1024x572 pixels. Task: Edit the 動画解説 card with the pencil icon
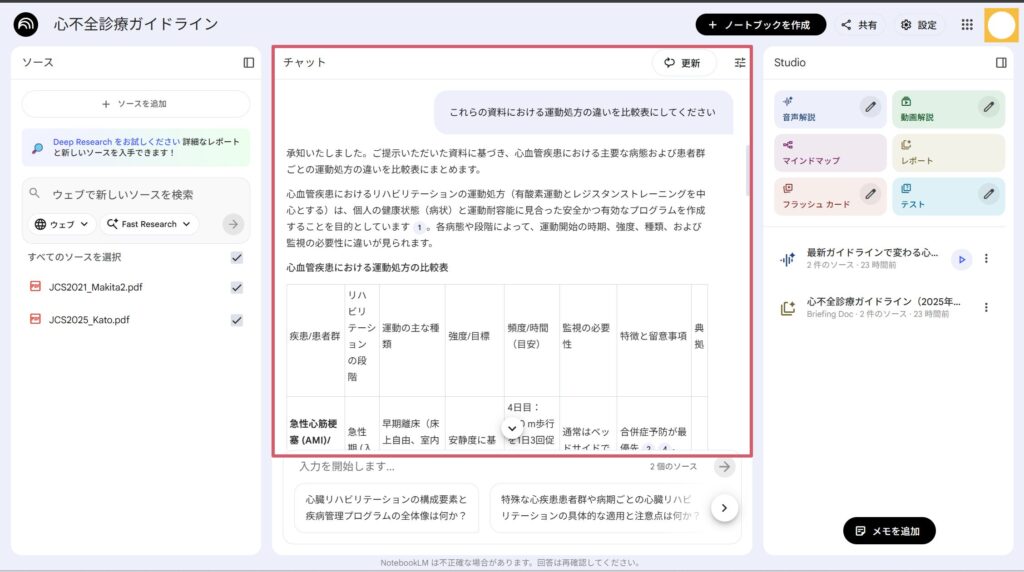[x=988, y=106]
